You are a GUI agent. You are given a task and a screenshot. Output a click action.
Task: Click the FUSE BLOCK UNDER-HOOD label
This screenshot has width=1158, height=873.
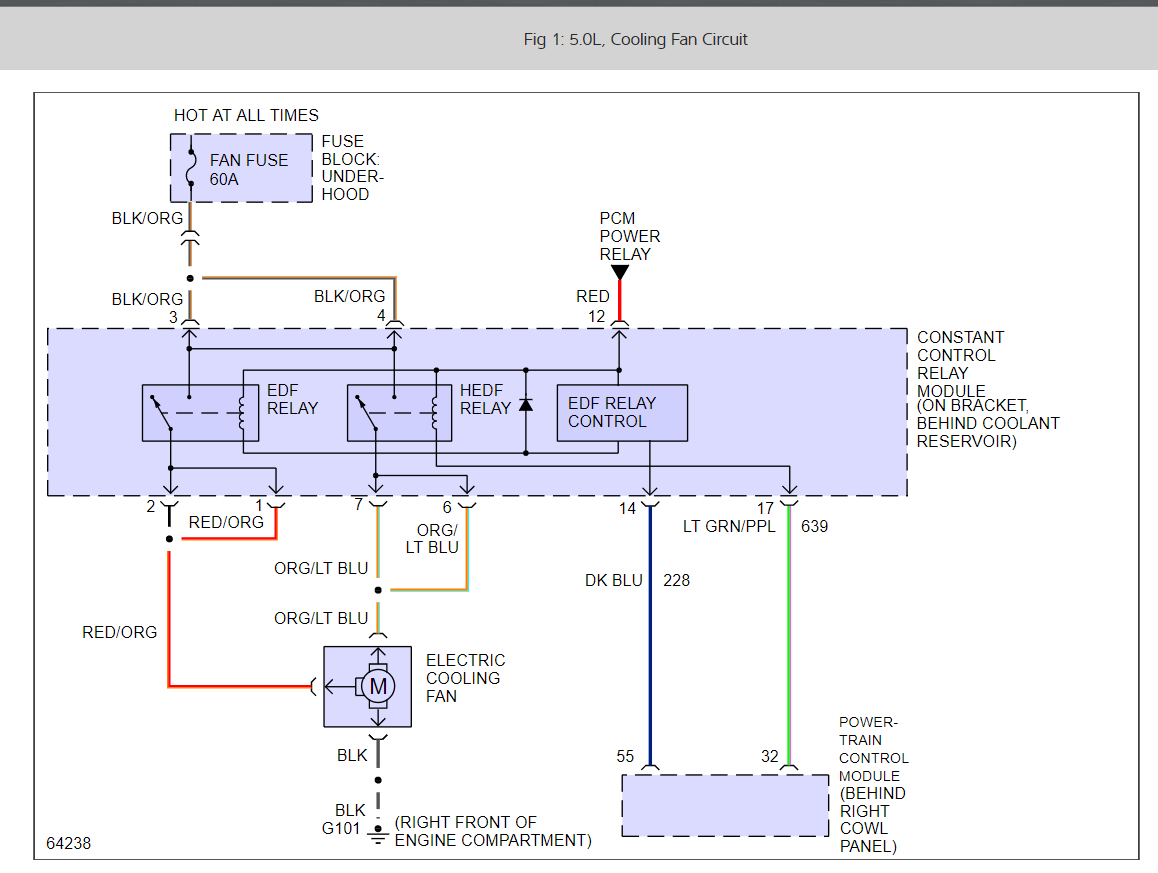coord(352,168)
